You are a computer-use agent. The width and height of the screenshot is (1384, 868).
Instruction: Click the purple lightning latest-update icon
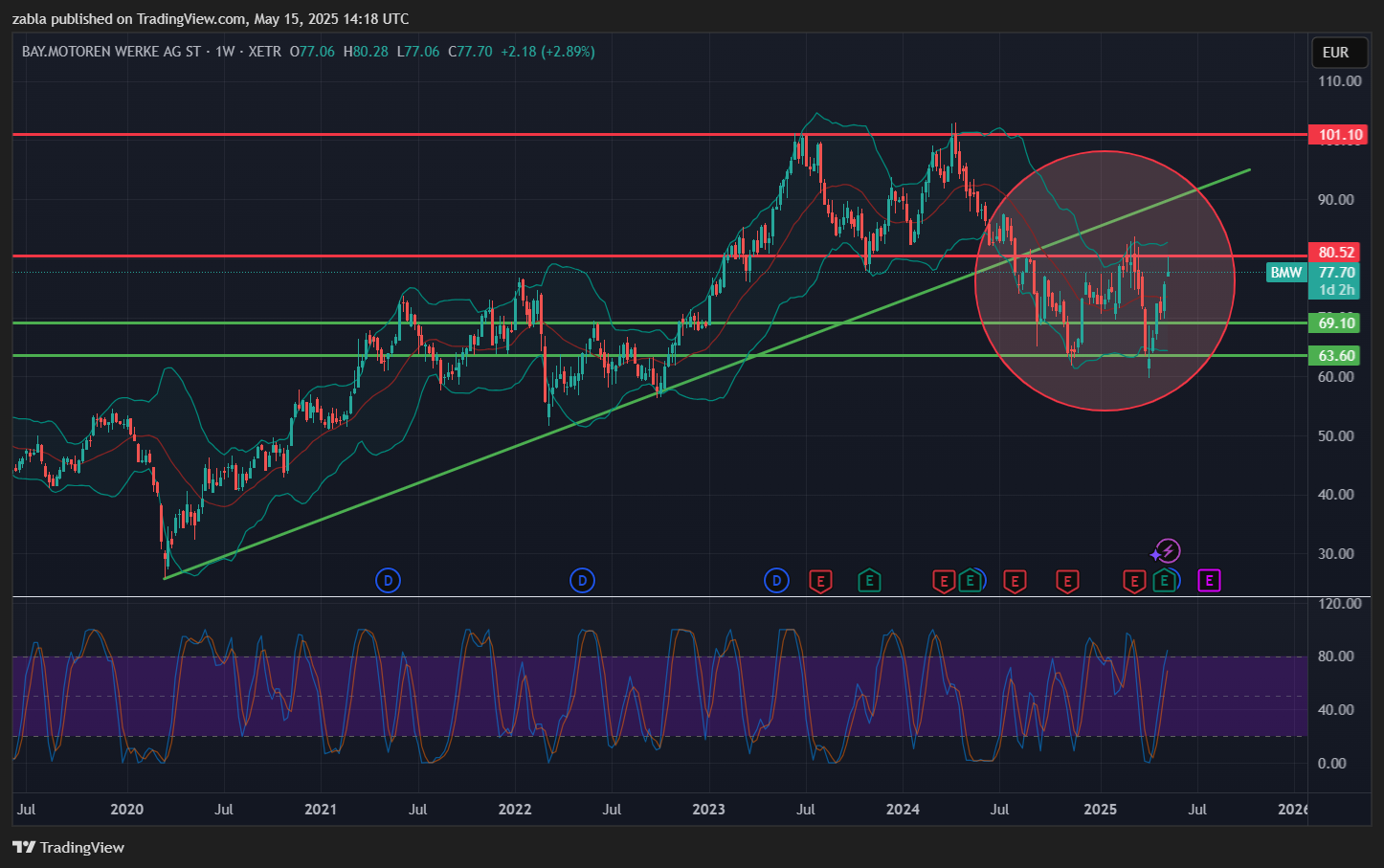[x=1168, y=551]
